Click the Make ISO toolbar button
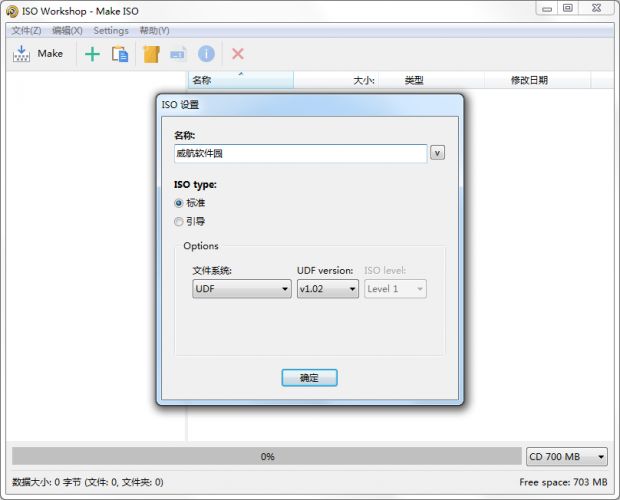Viewport: 620px width, 500px height. tap(37, 54)
